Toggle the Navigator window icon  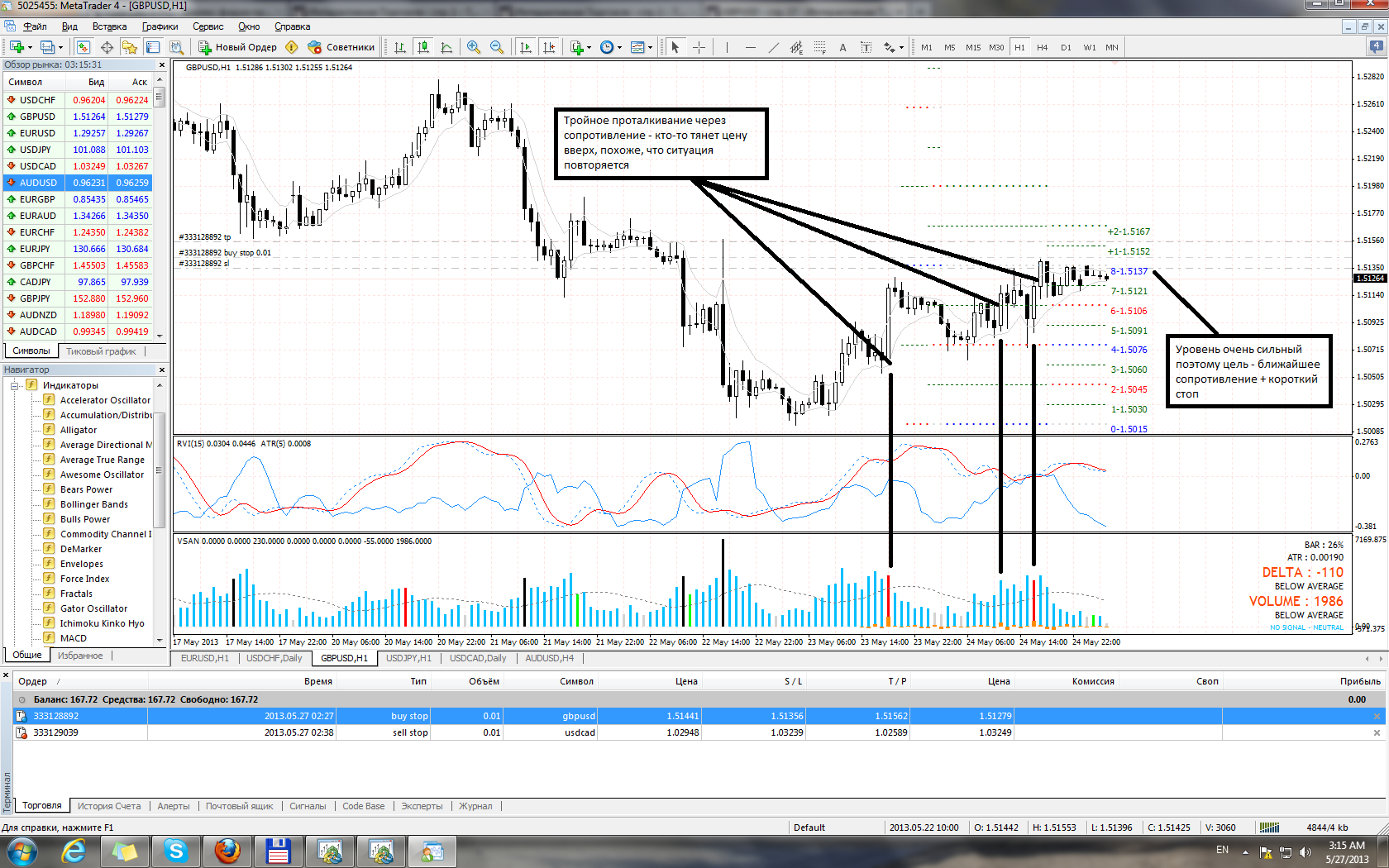130,47
